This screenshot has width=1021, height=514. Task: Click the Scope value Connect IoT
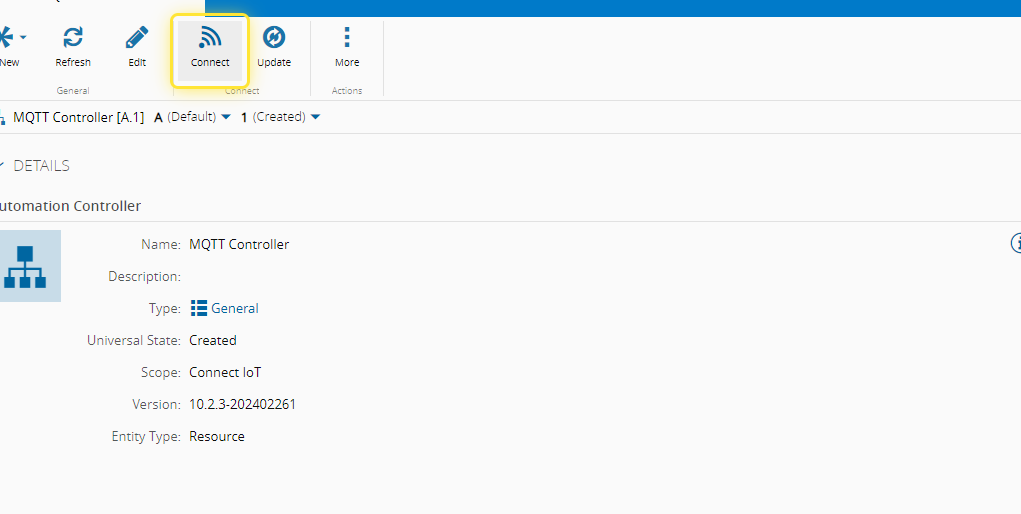click(x=225, y=373)
